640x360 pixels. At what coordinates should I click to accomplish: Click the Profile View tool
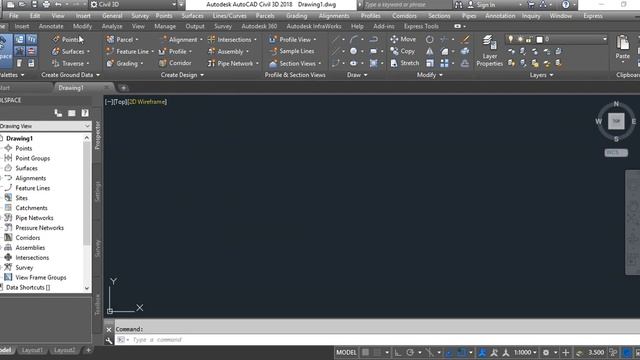click(292, 40)
